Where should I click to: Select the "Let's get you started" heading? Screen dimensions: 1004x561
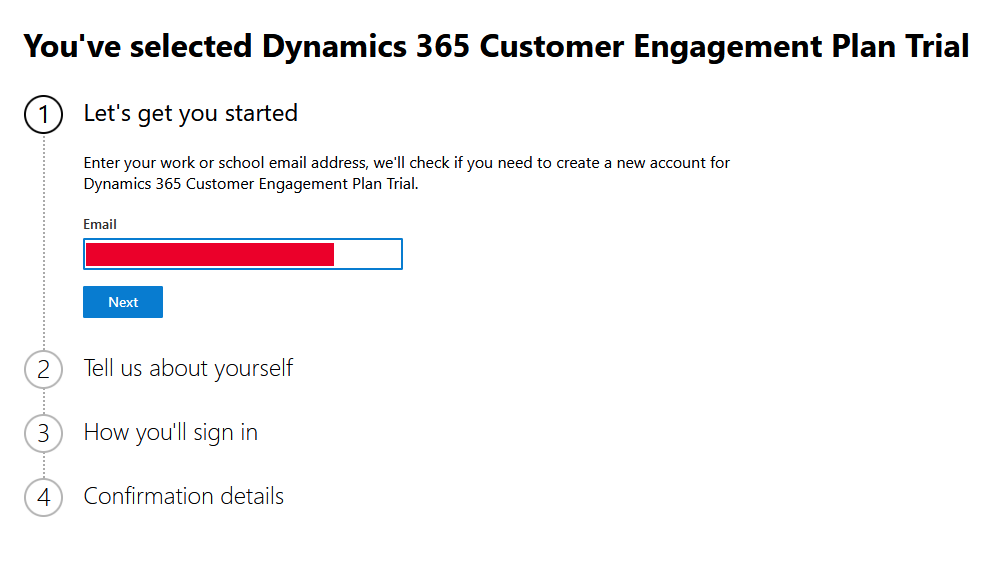[x=190, y=114]
